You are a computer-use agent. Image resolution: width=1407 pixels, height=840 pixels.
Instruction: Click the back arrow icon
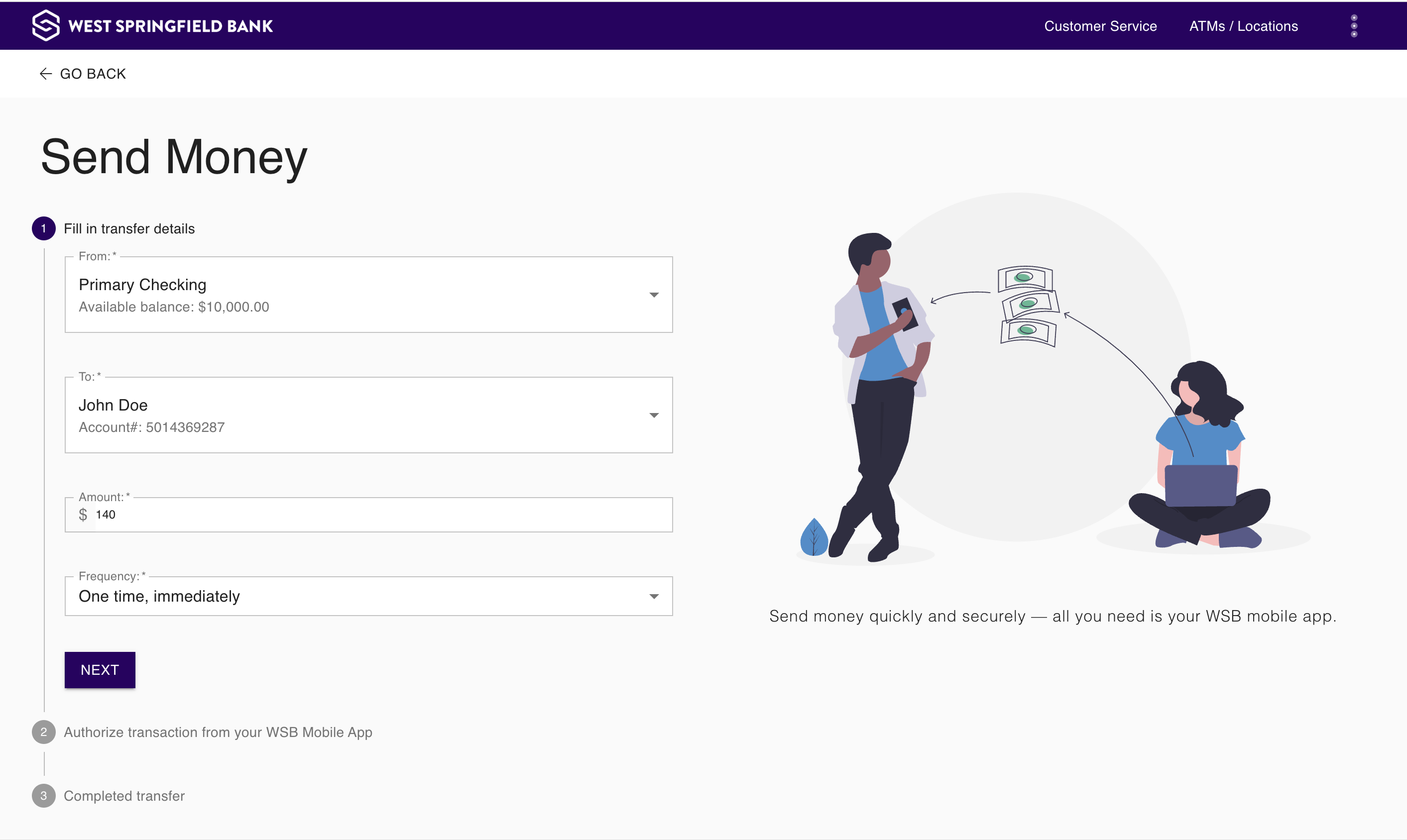[45, 74]
